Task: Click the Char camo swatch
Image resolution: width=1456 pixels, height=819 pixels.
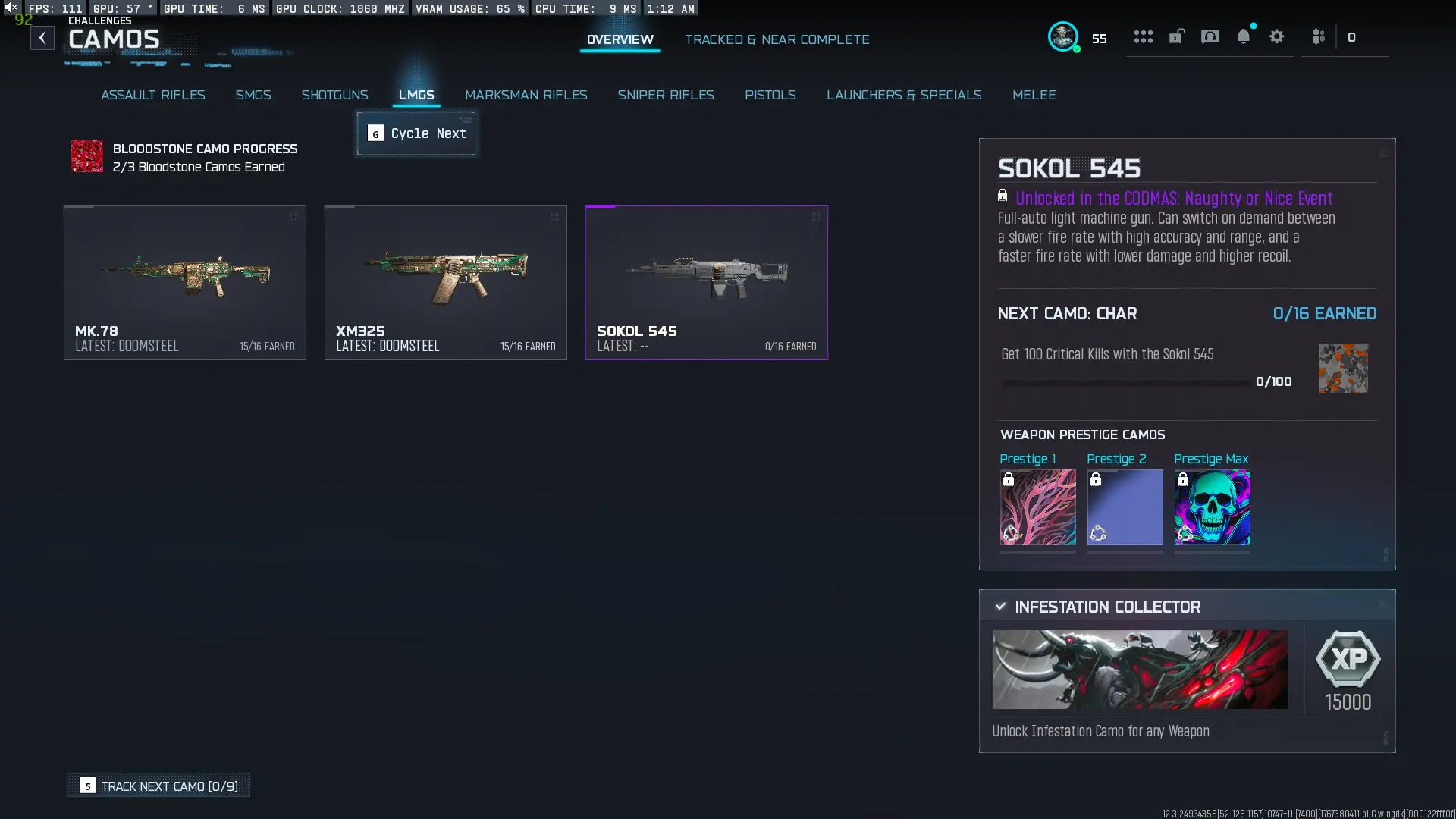Action: coord(1342,368)
